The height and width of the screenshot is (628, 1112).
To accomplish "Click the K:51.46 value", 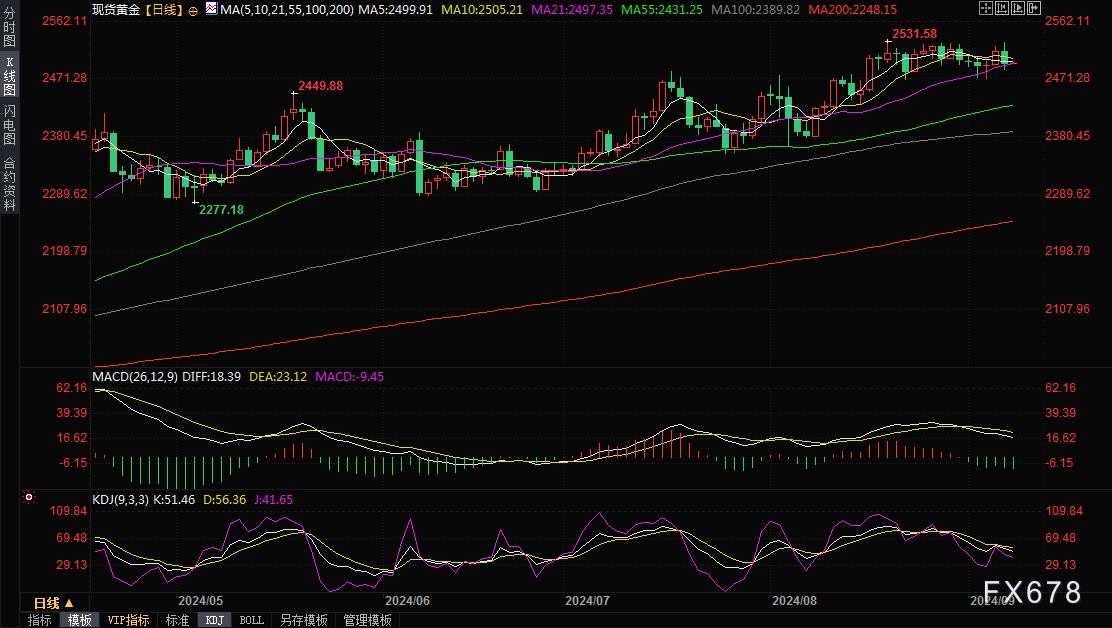I will click(x=174, y=500).
